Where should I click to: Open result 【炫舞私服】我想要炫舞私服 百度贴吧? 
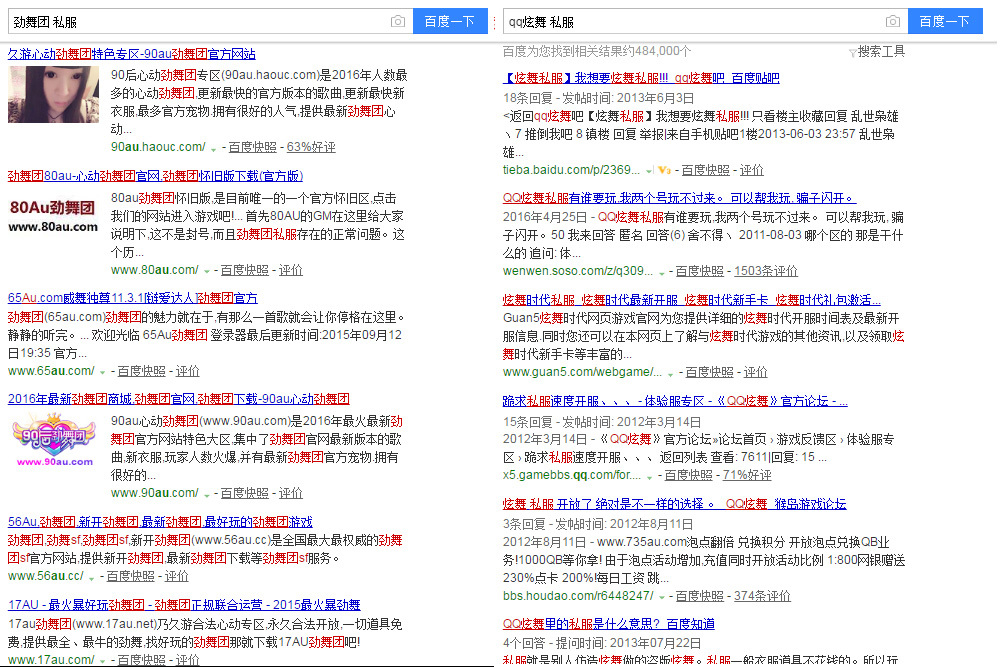click(641, 78)
